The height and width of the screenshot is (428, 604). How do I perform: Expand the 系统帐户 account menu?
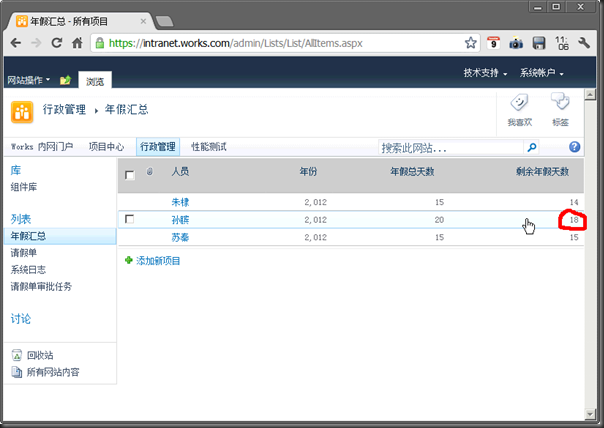coord(541,73)
